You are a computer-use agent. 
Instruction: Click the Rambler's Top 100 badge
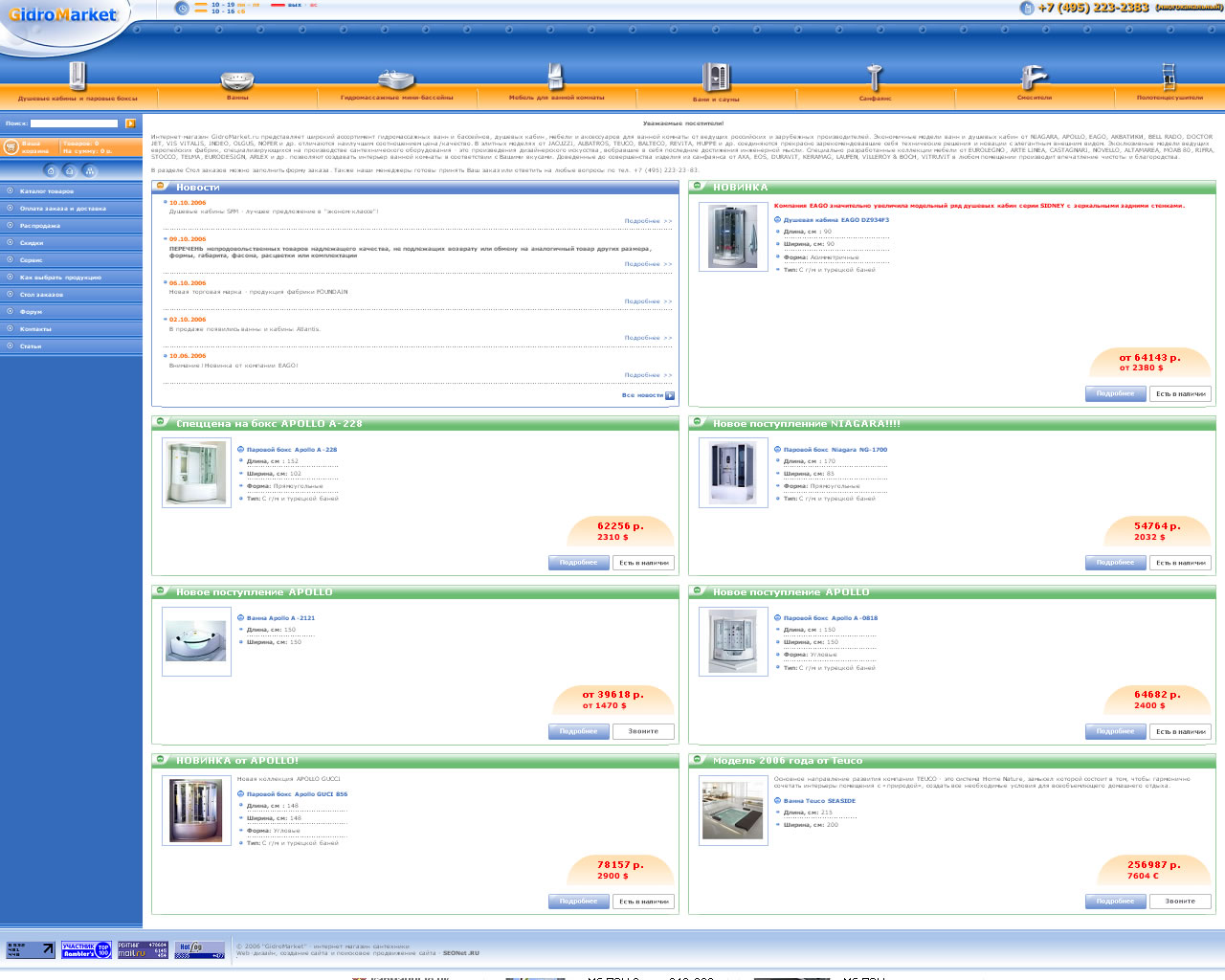point(86,949)
